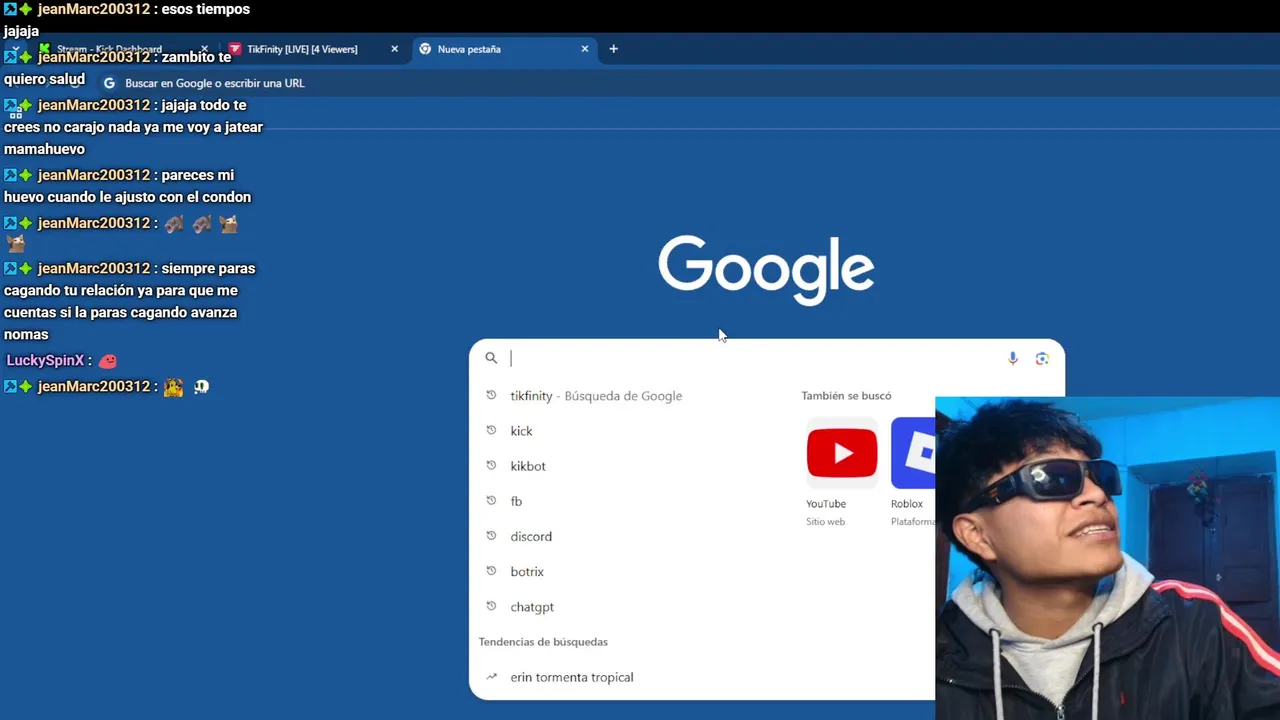Switch to the Nueva pestaña tab

pos(505,49)
